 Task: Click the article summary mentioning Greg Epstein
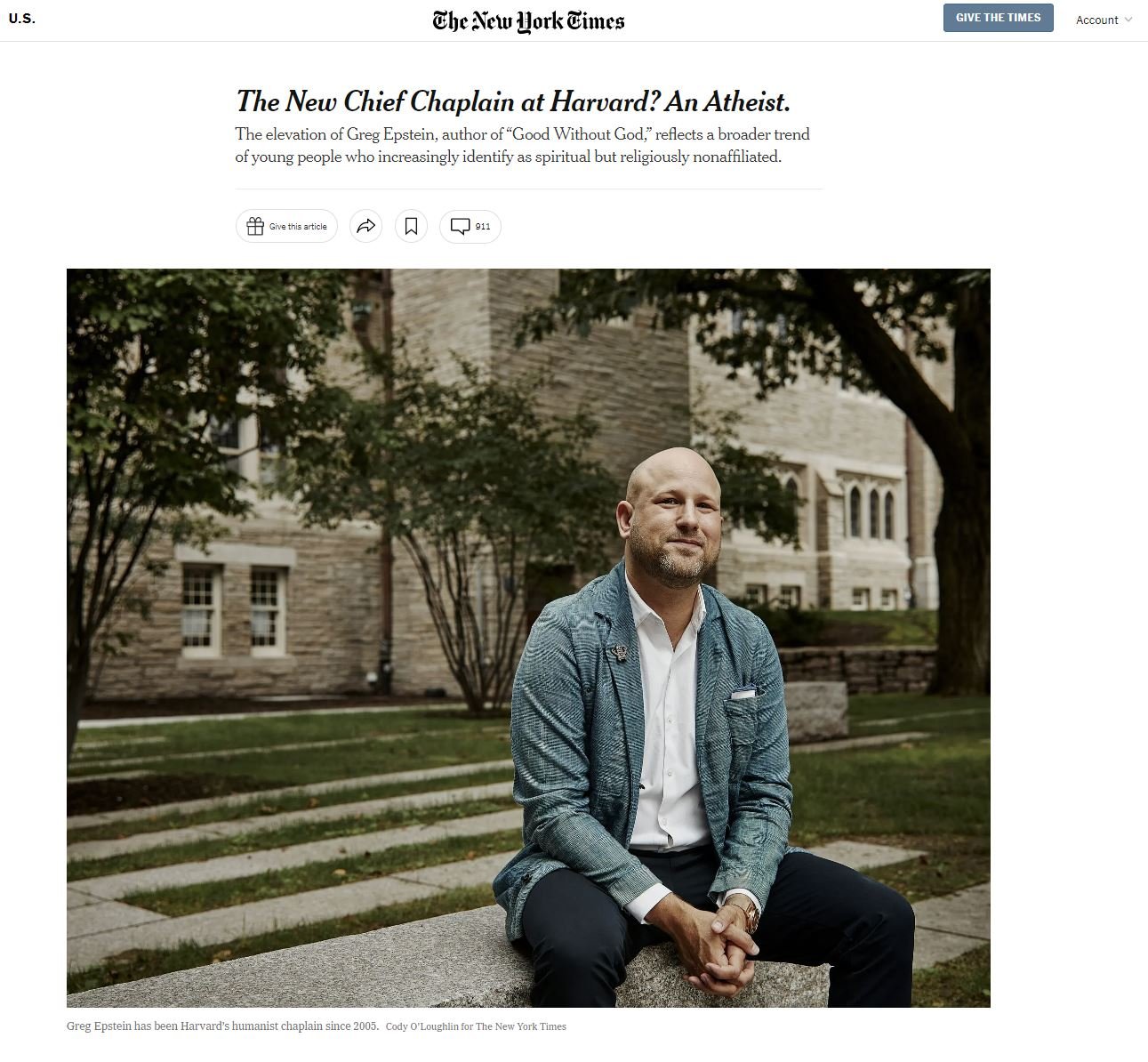(523, 145)
